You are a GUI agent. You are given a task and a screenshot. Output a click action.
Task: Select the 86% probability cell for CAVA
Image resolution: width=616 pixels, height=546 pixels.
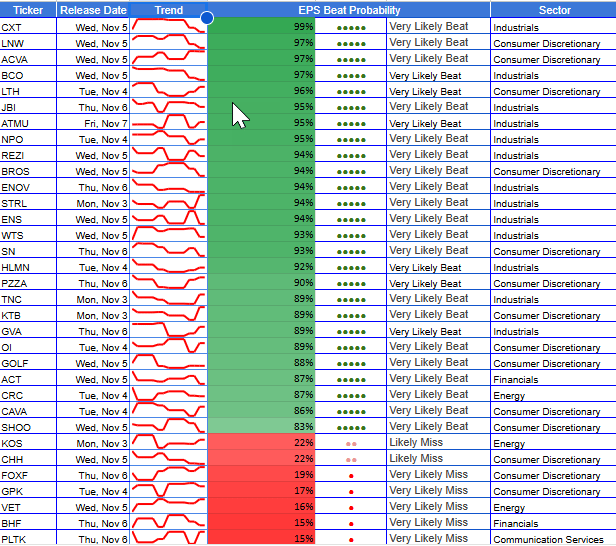[261, 411]
